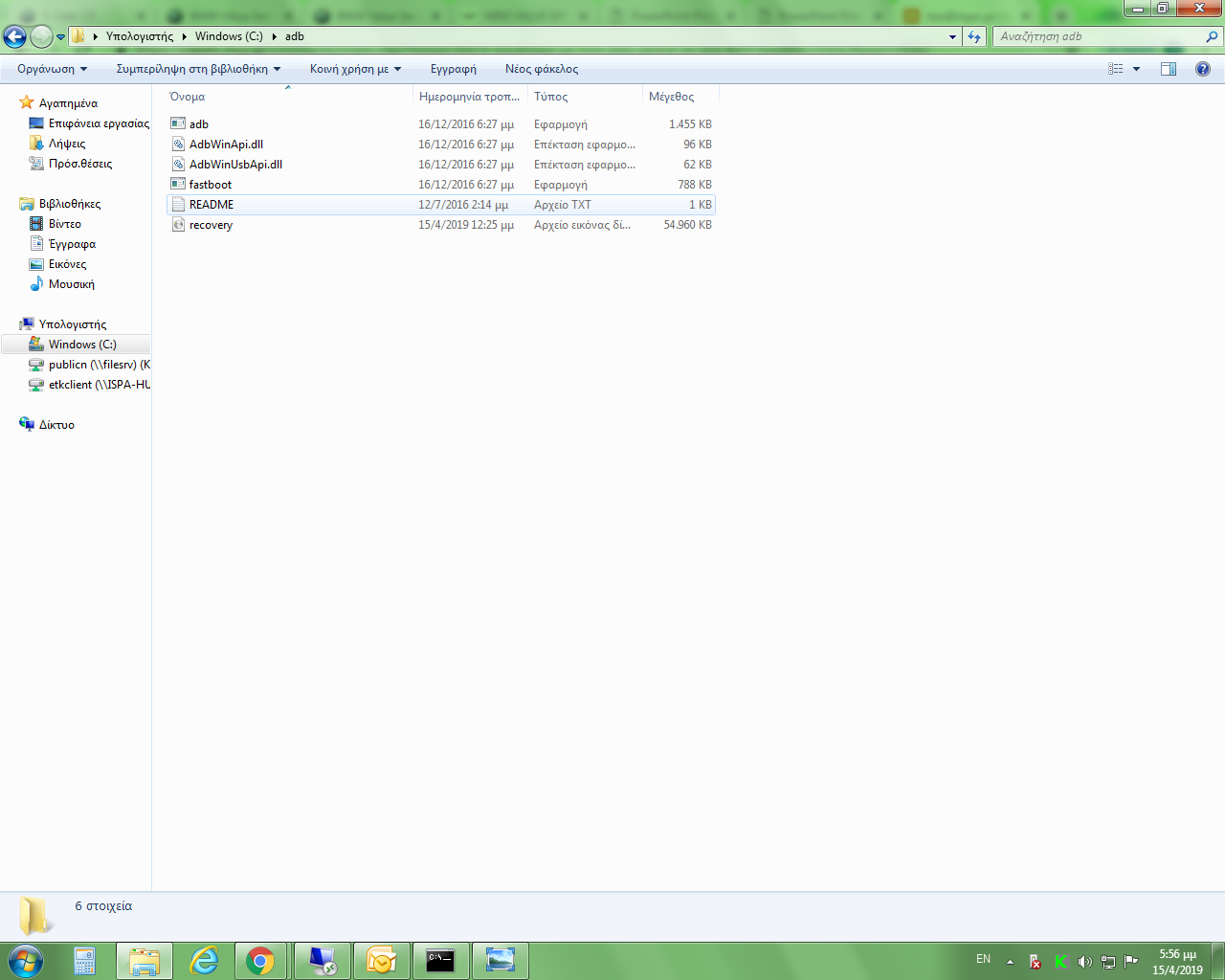Click the 'recovery' file name

(211, 225)
